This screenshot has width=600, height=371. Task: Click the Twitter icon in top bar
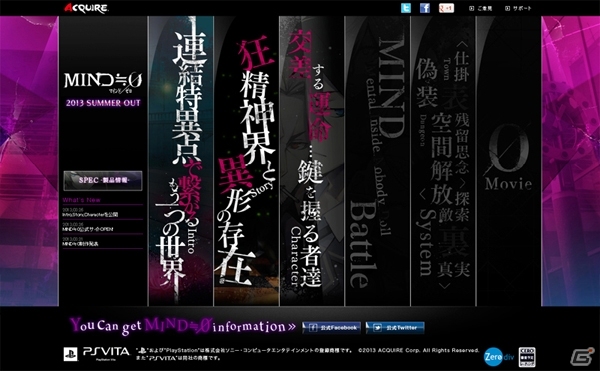pos(406,8)
